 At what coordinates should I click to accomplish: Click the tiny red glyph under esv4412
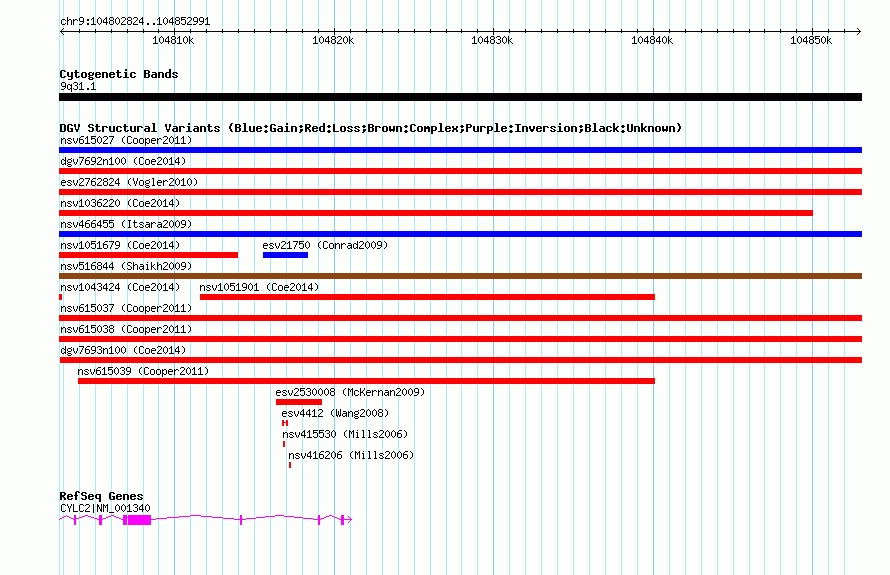tap(285, 423)
